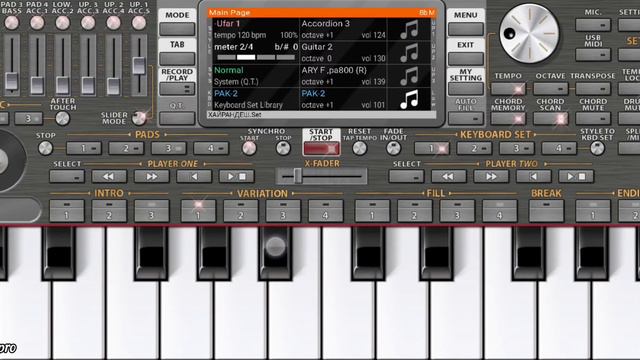Toggle the Start/Stop button

pyautogui.click(x=321, y=149)
